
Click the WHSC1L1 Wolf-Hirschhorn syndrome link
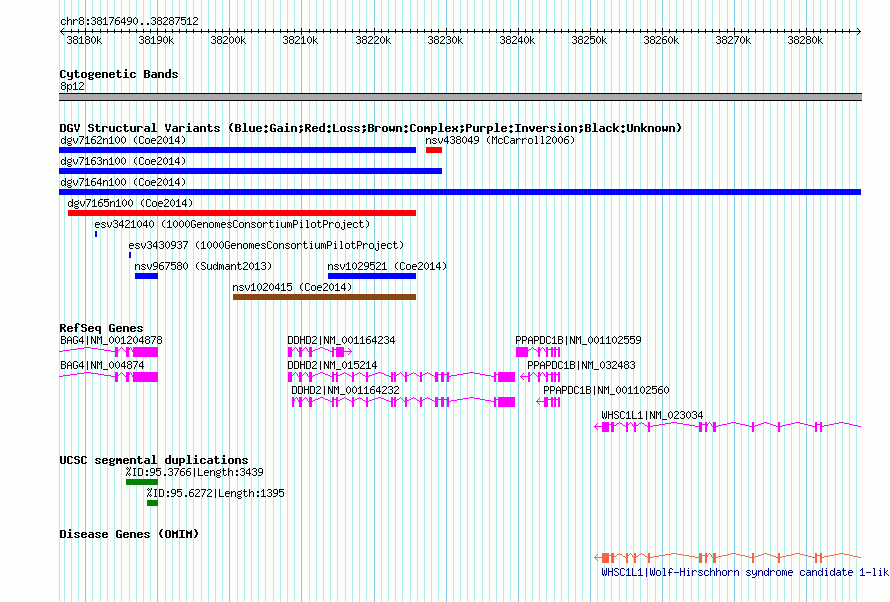click(745, 572)
